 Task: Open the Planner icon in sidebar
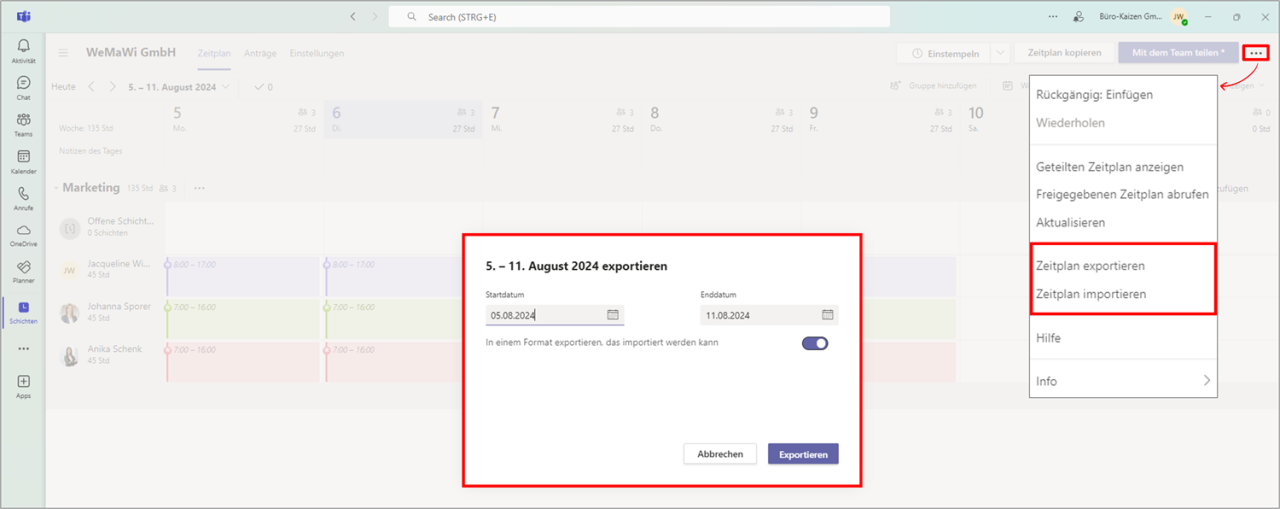(x=23, y=271)
